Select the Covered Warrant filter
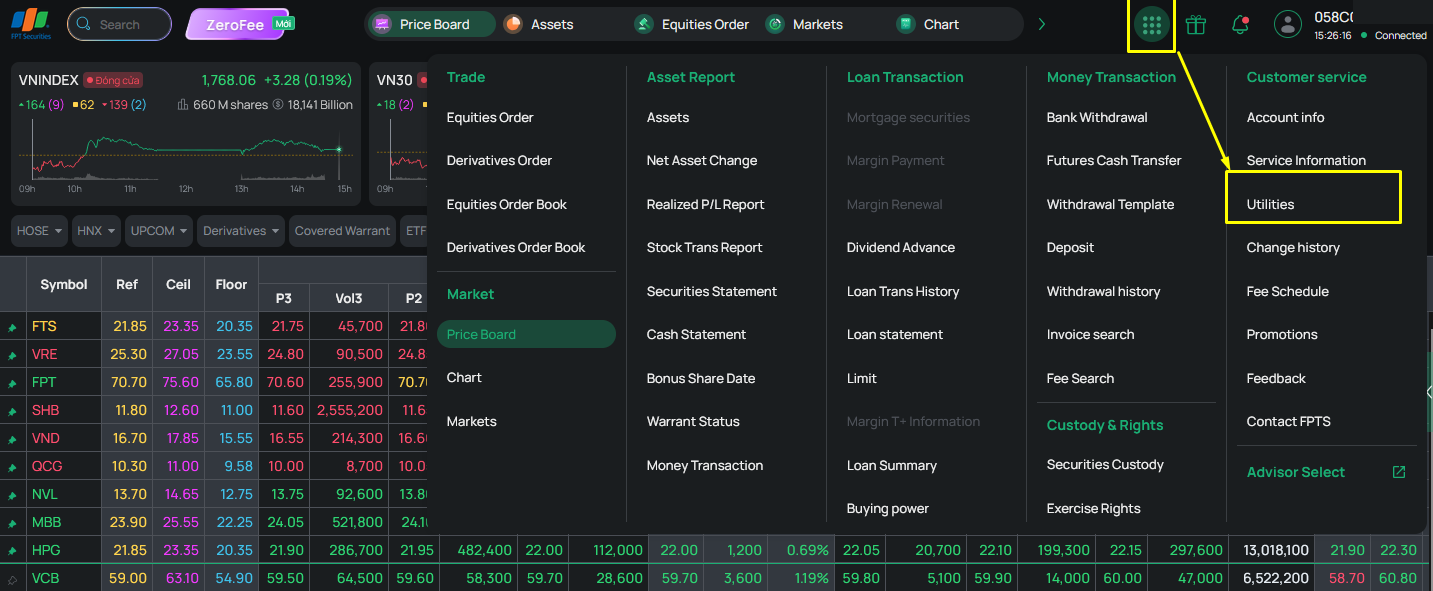This screenshot has width=1433, height=591. (342, 231)
